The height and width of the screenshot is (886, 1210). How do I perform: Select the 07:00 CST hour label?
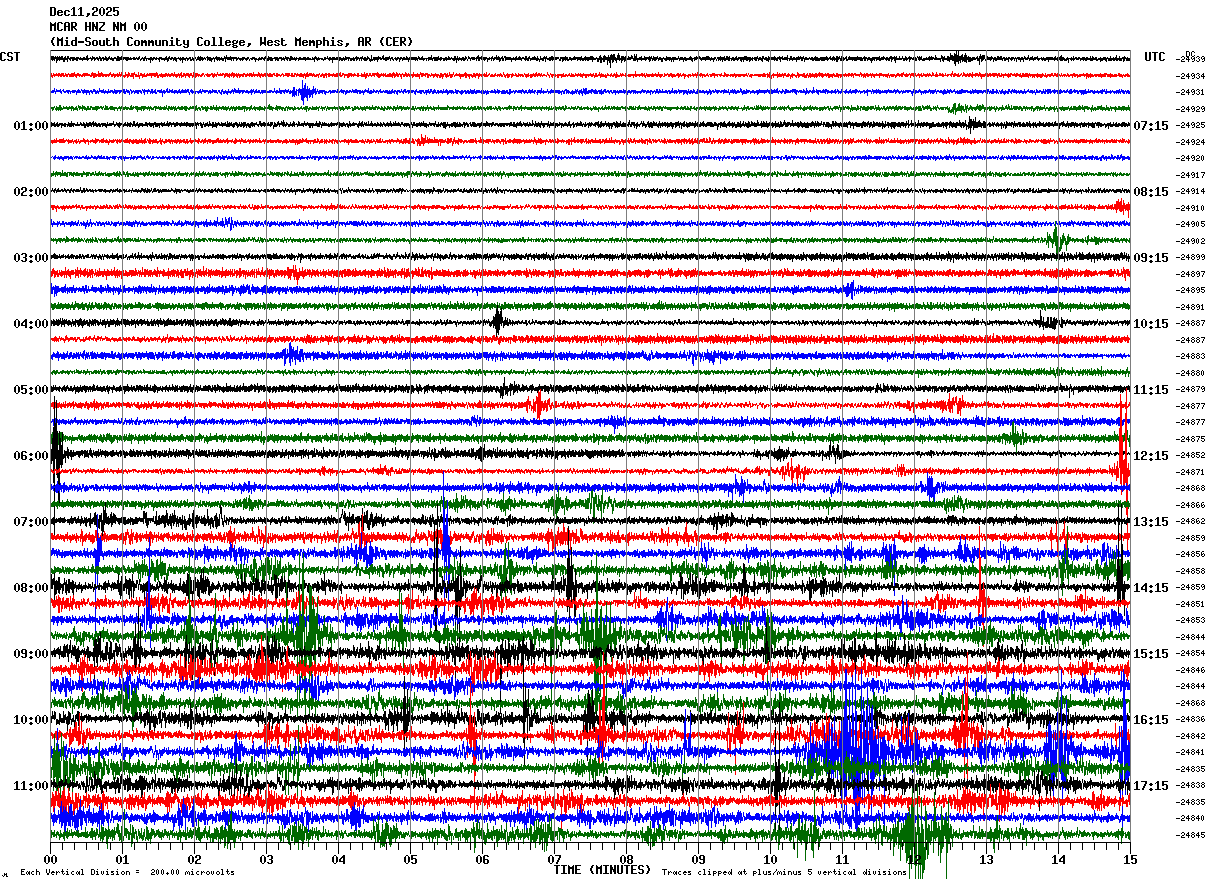coord(31,522)
